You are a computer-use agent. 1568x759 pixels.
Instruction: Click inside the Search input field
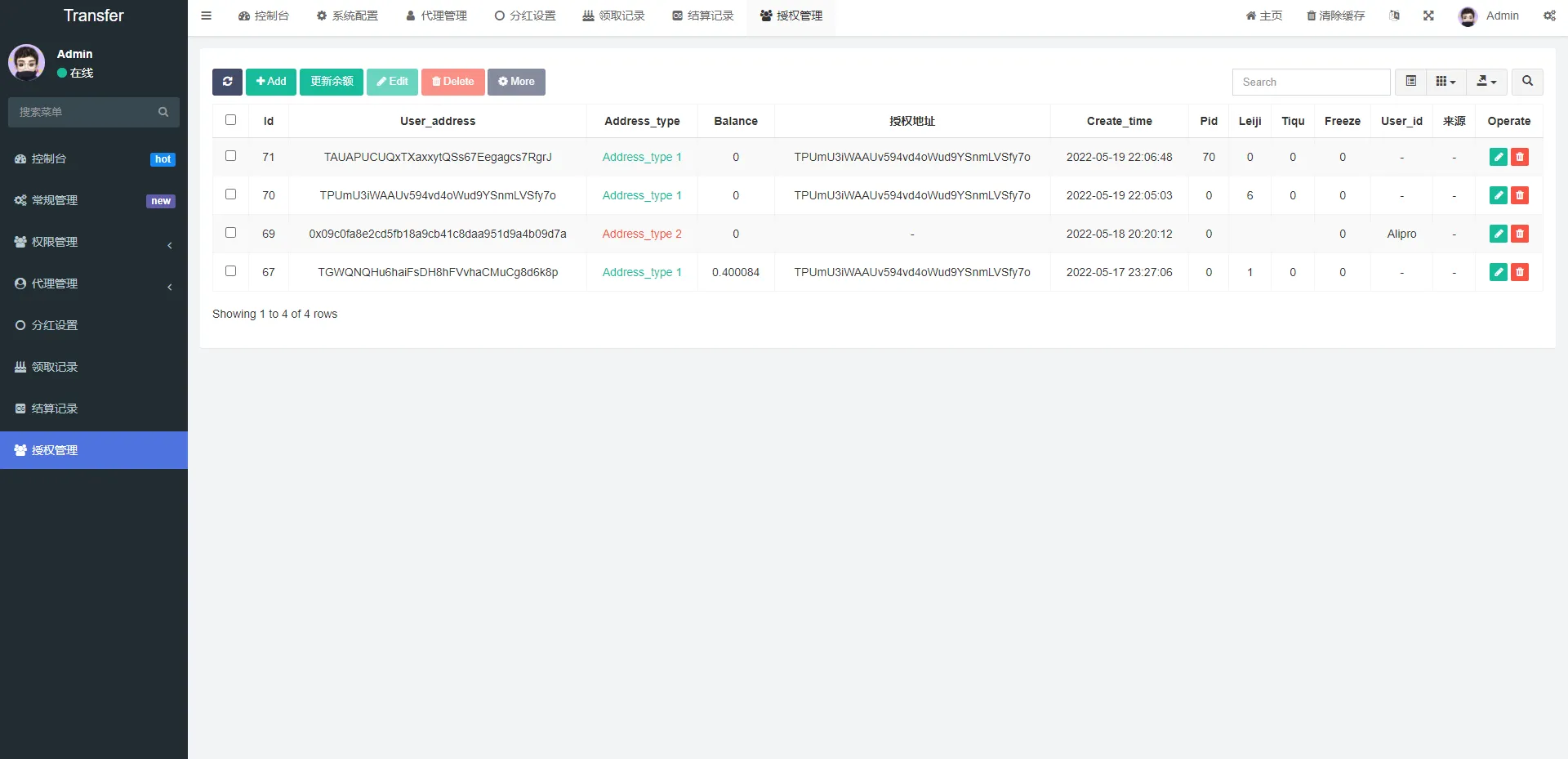point(1311,82)
